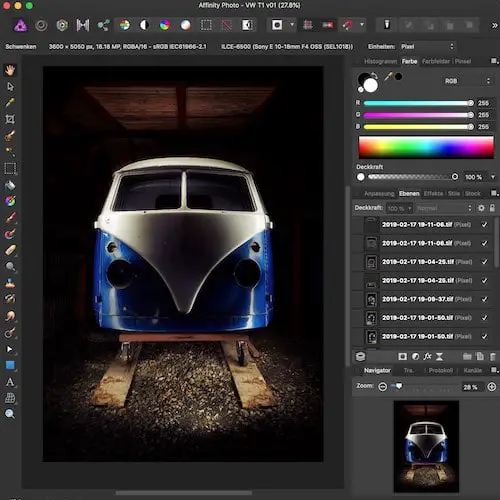Open the Color panel options menu
This screenshot has height=500, width=500.
click(x=494, y=61)
